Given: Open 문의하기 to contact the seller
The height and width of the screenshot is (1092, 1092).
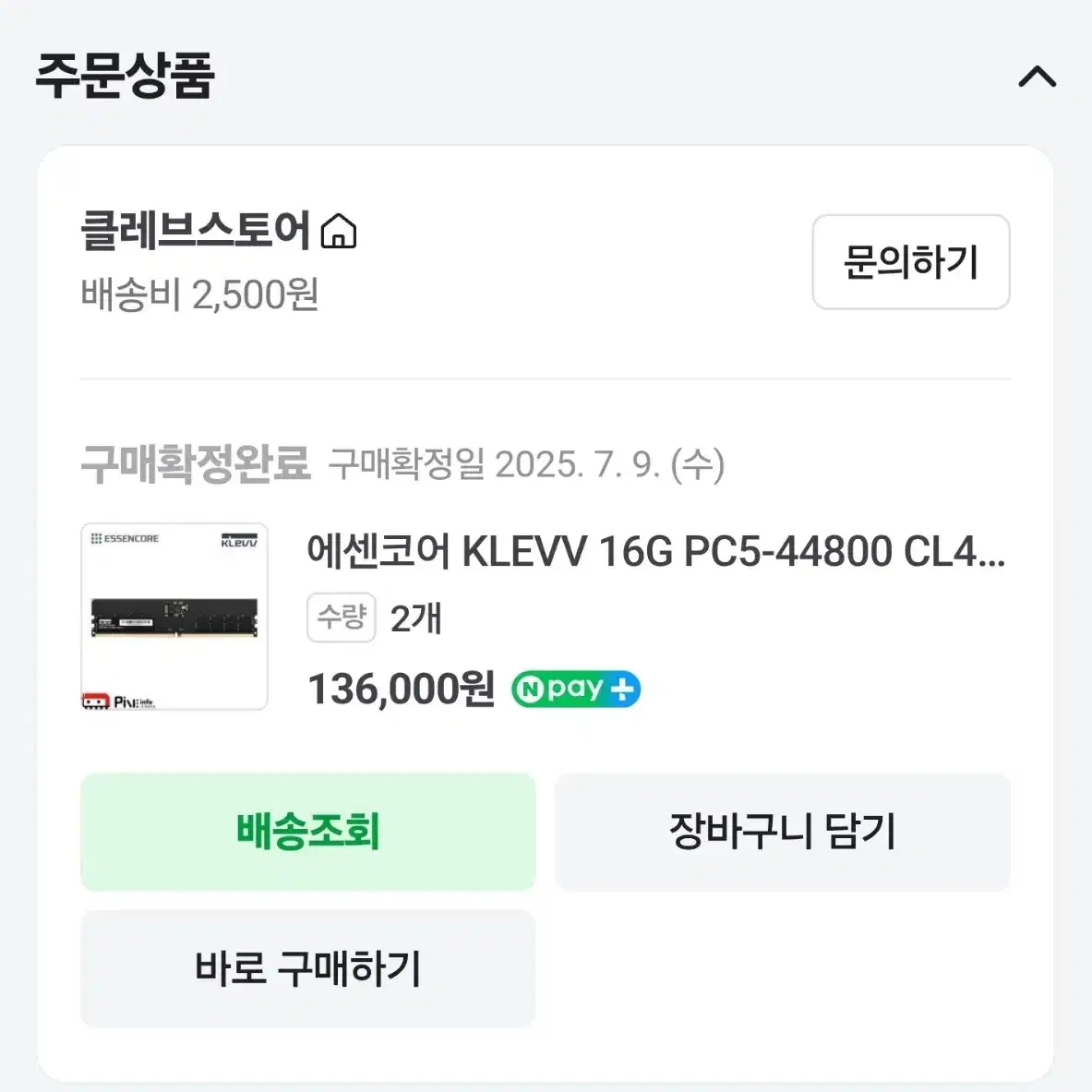Looking at the screenshot, I should (910, 263).
